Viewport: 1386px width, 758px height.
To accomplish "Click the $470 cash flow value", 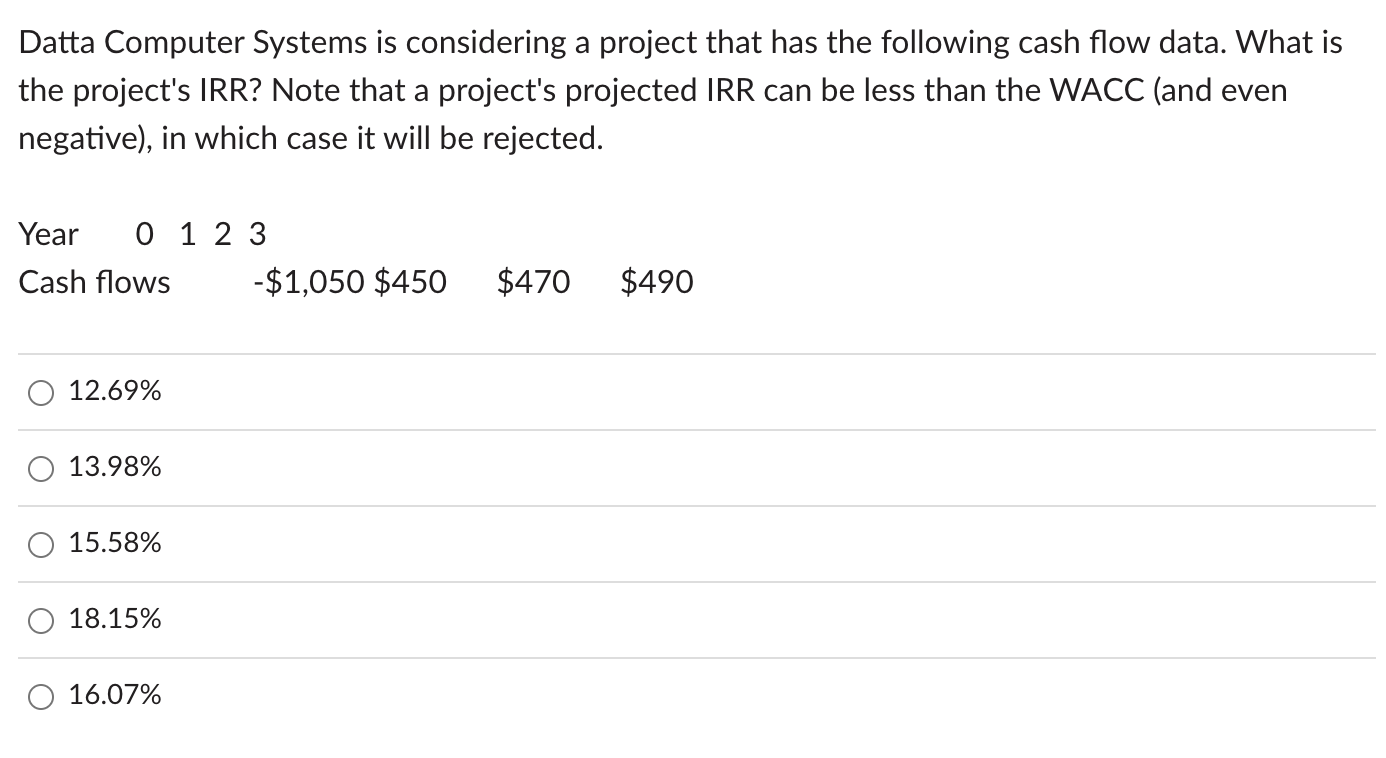I will click(x=534, y=282).
